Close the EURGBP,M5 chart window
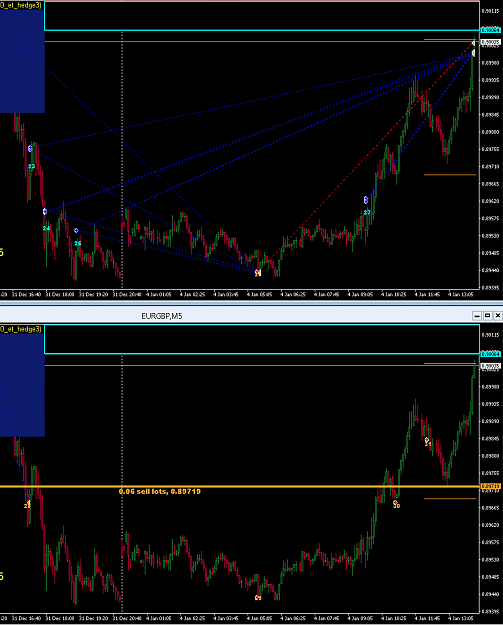 [x=497, y=316]
